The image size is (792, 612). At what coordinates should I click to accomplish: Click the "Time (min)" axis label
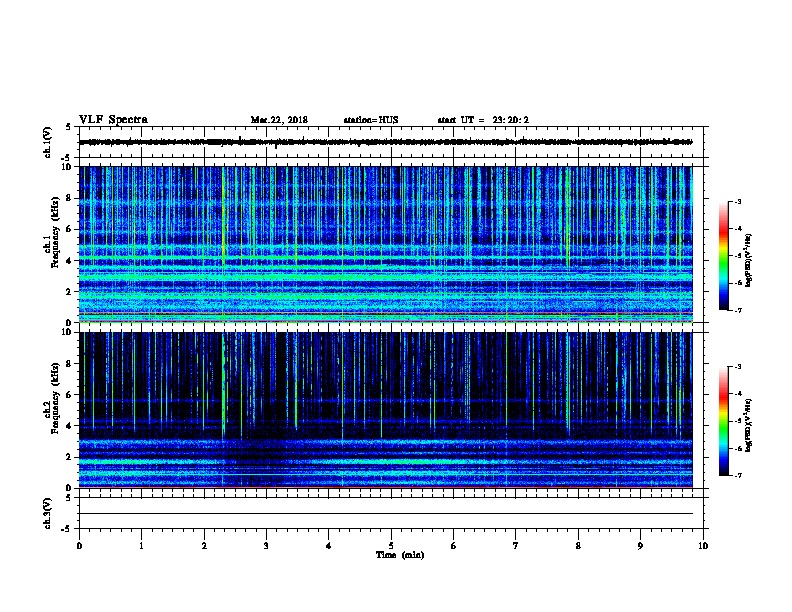click(x=400, y=555)
